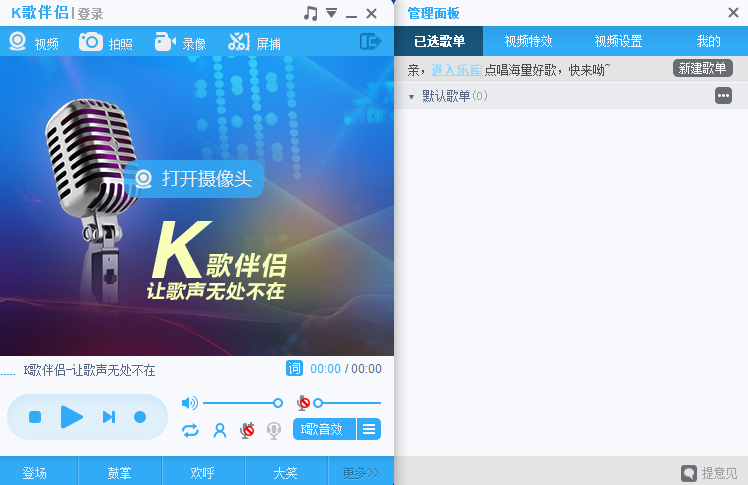Open the 默认歌单 more options ellipsis
748x485 pixels.
point(723,95)
